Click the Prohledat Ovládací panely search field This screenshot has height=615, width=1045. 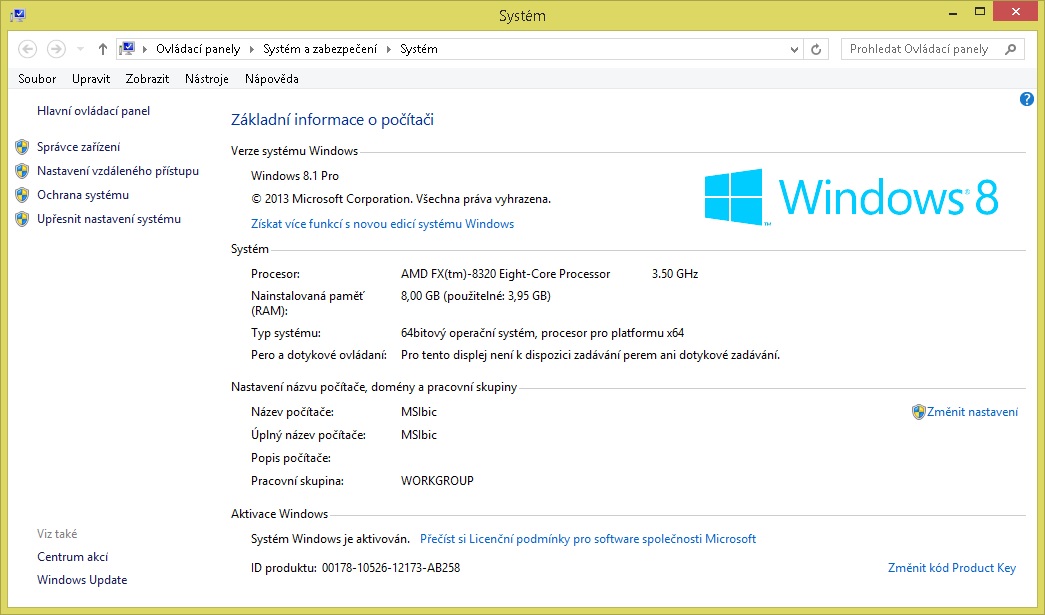920,49
